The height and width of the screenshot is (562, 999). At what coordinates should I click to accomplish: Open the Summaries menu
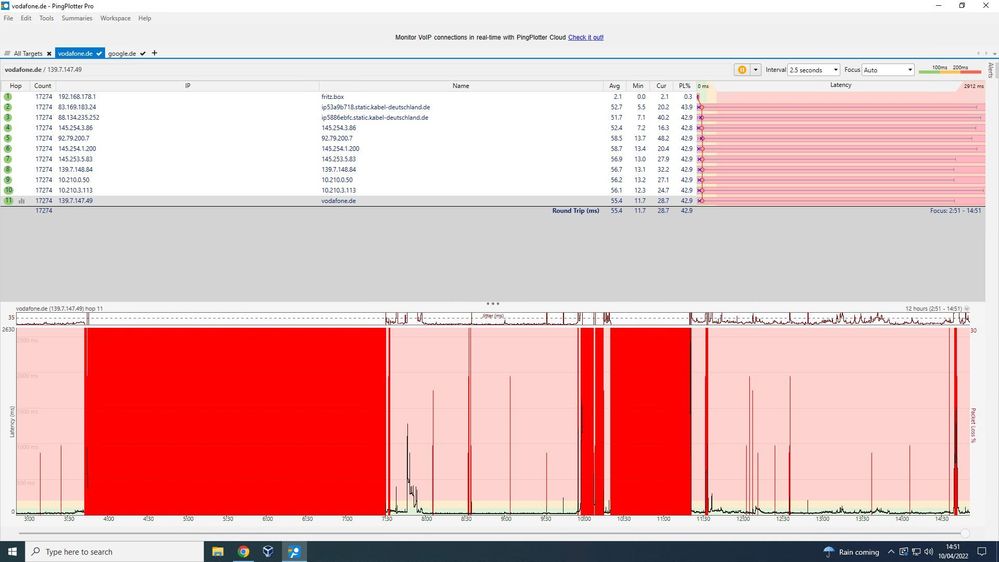tap(77, 18)
